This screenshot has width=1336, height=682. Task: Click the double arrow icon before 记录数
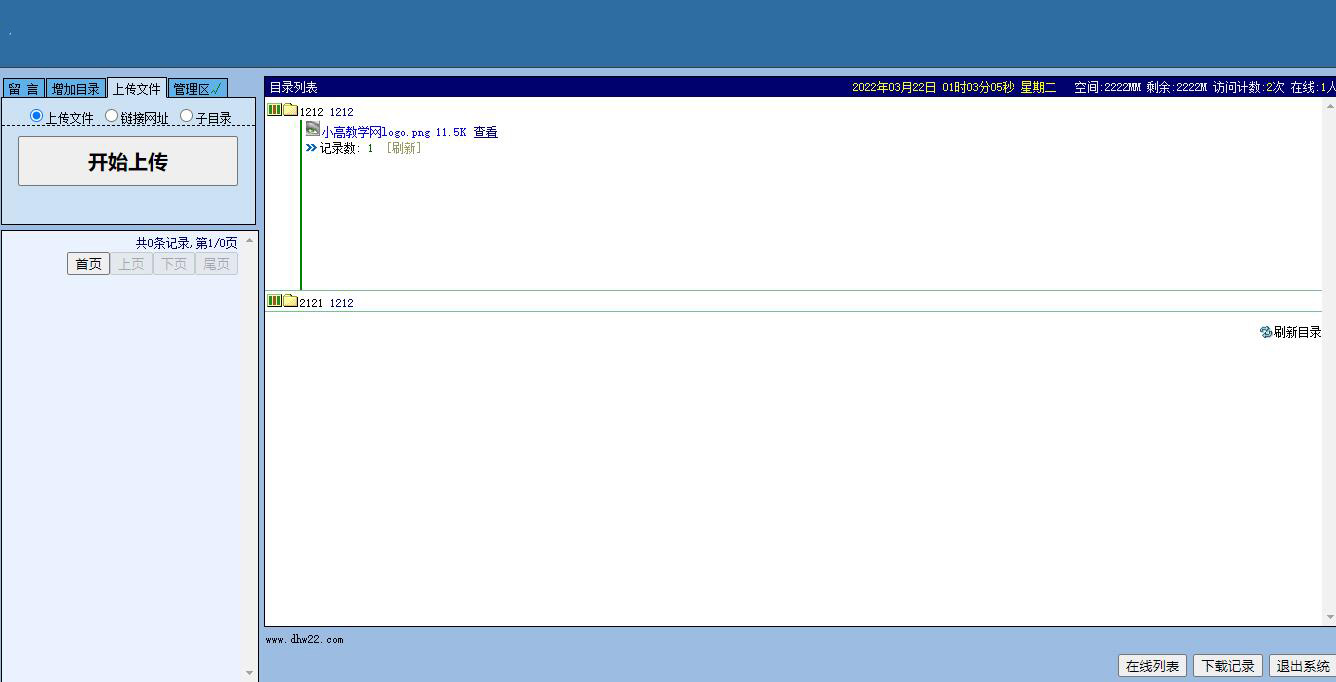[x=311, y=148]
